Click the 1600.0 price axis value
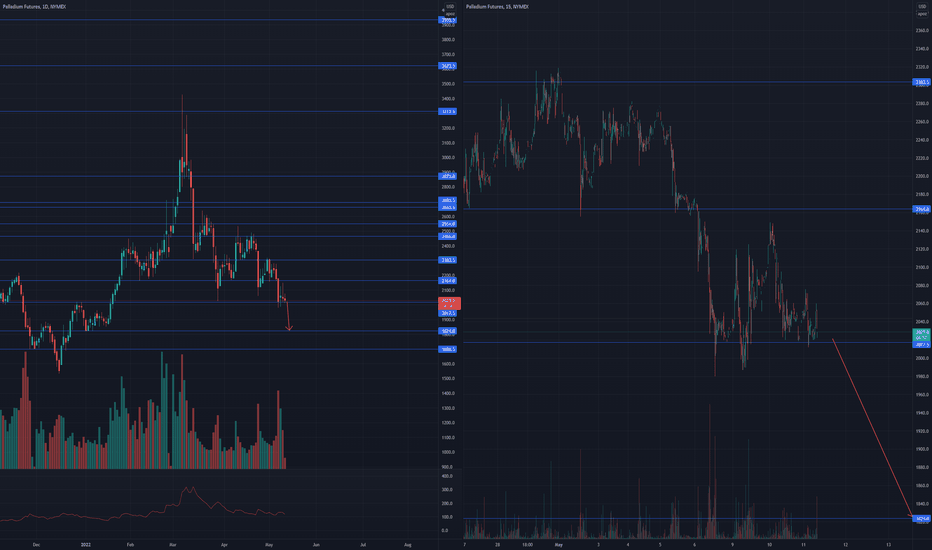 tap(448, 364)
